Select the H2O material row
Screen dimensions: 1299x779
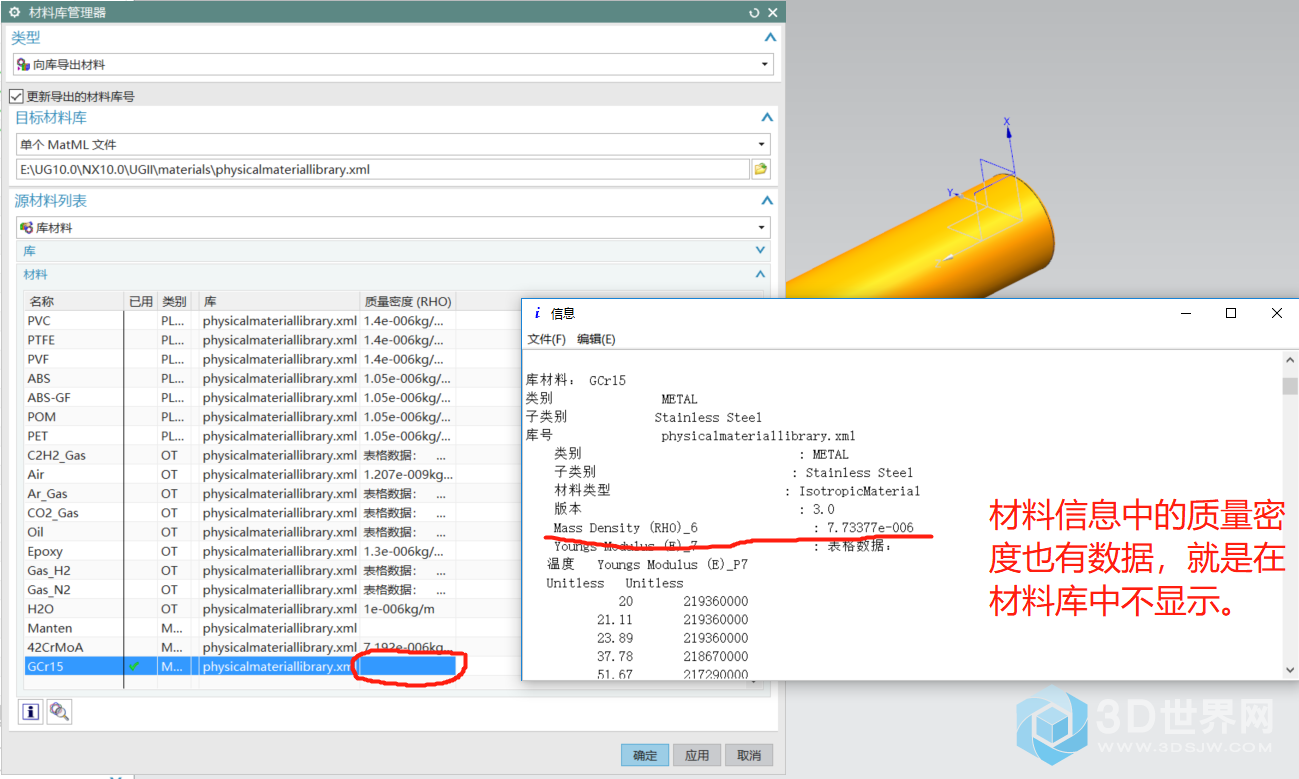point(240,608)
